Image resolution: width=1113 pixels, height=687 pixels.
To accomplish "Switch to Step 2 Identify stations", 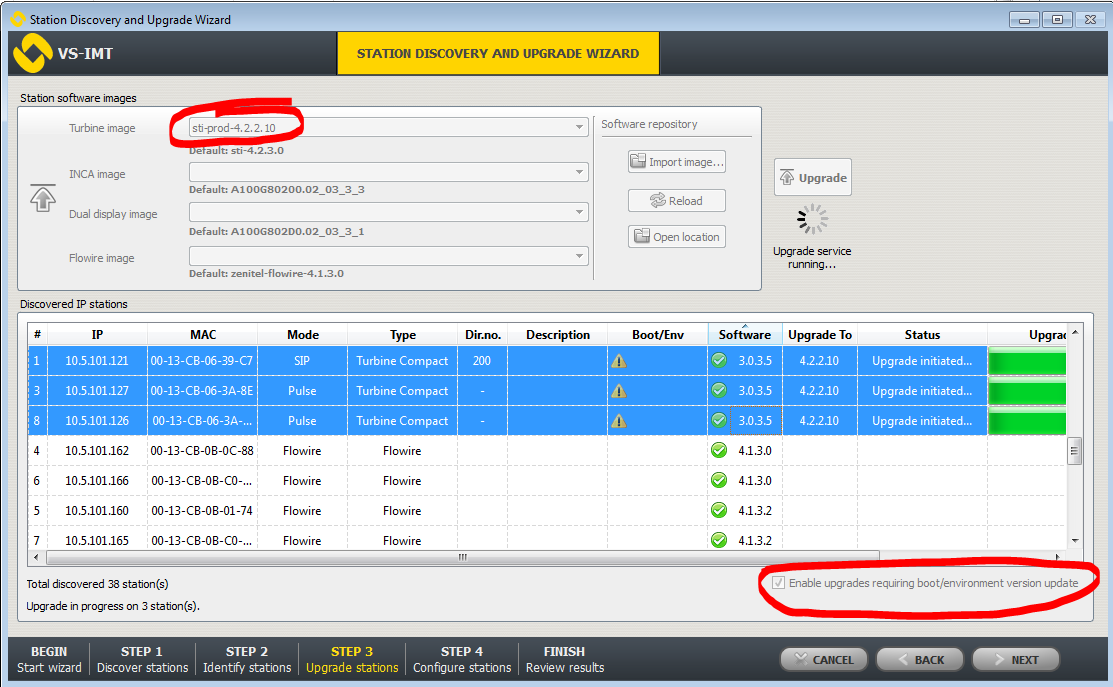I will pos(247,659).
